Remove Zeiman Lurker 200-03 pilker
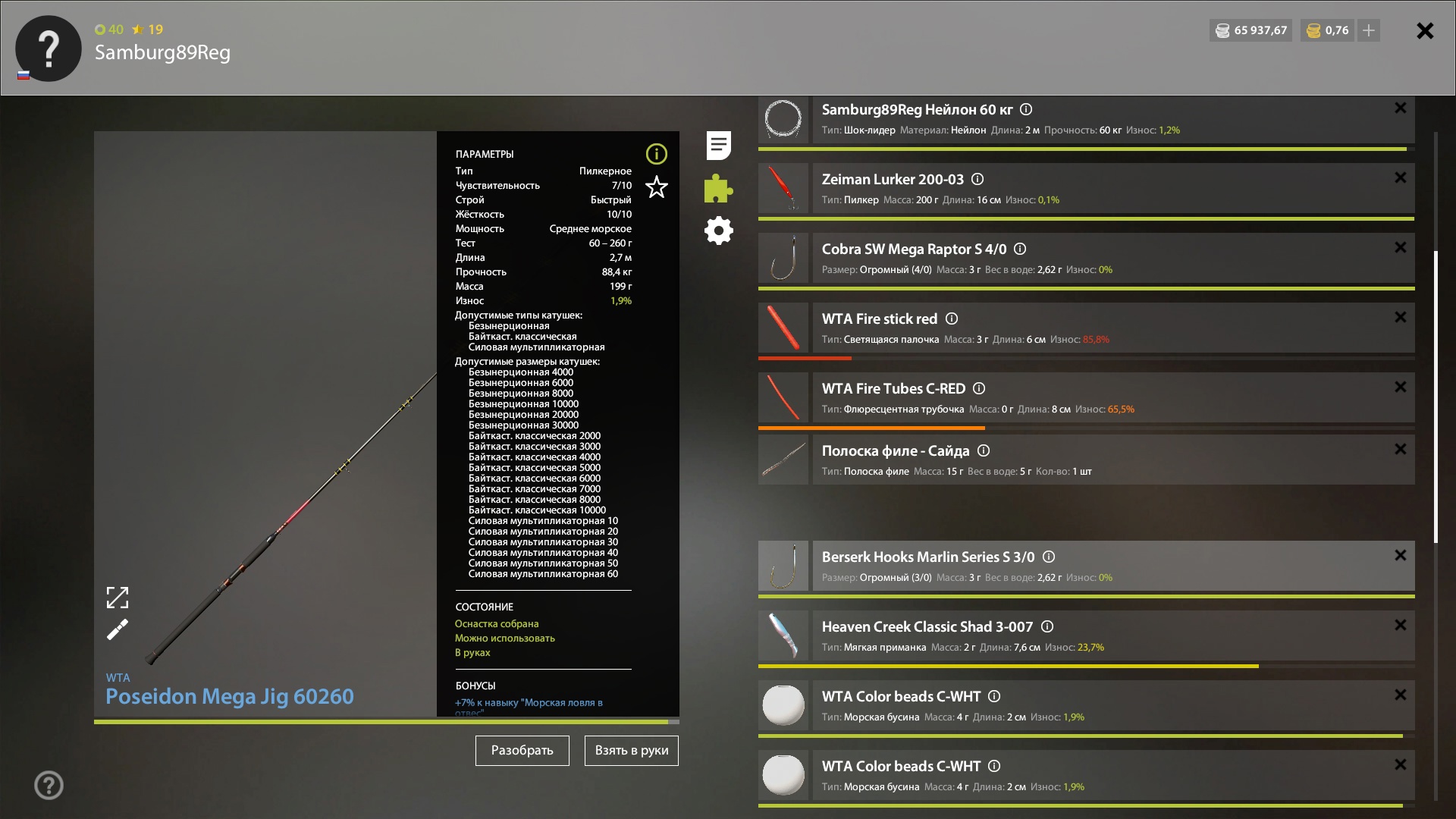Screen dimensions: 1456x819 point(1400,177)
